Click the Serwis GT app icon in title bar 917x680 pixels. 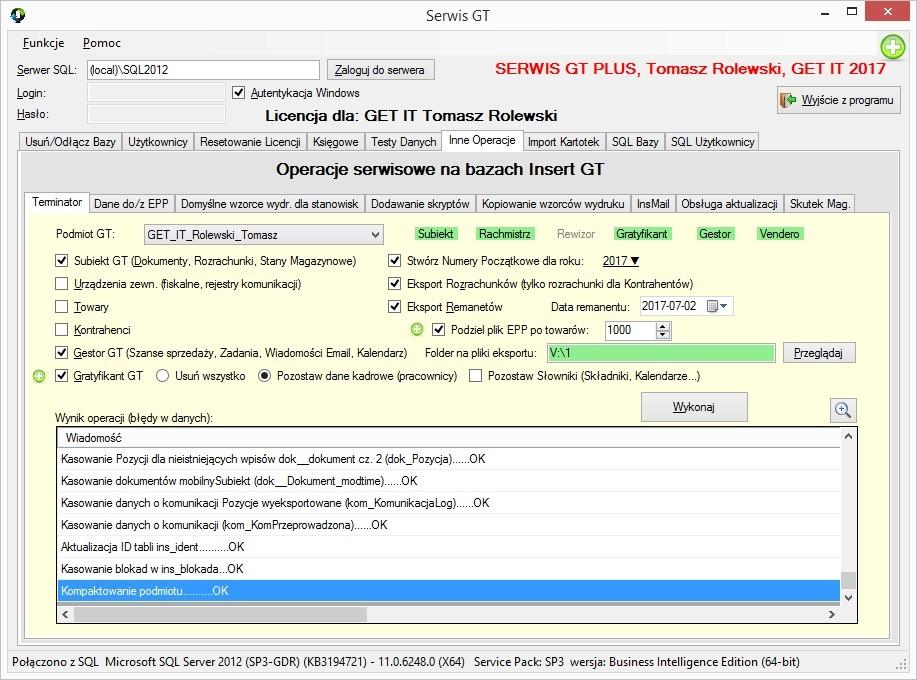click(x=18, y=15)
